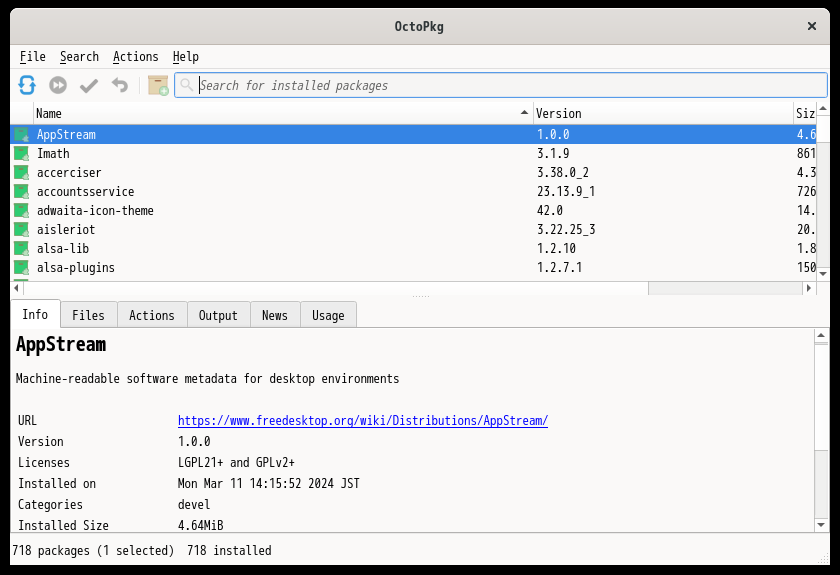Select the accerciser package row
This screenshot has height=575, width=840.
click(x=413, y=173)
